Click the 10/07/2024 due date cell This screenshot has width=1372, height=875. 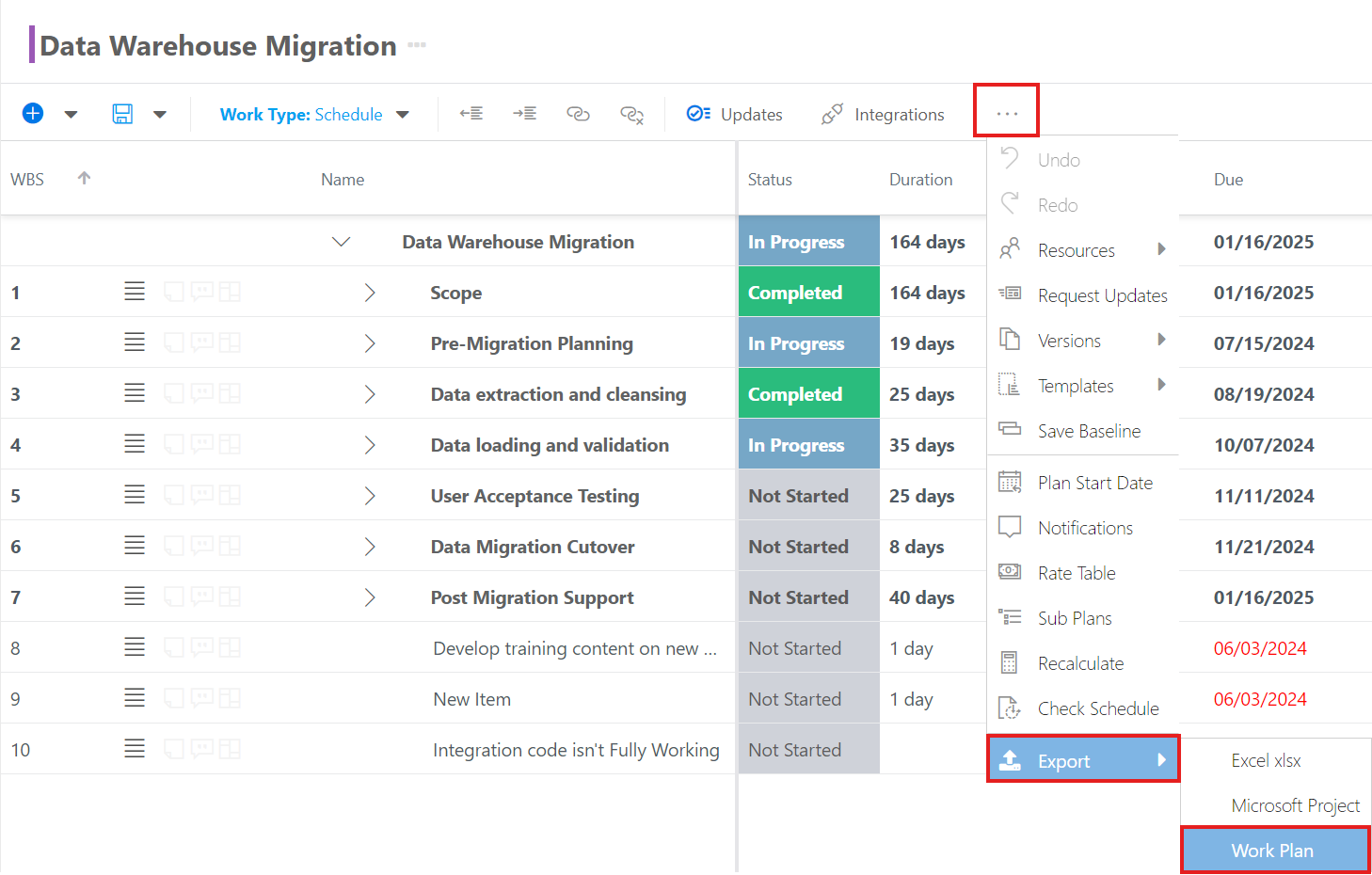pos(1264,445)
